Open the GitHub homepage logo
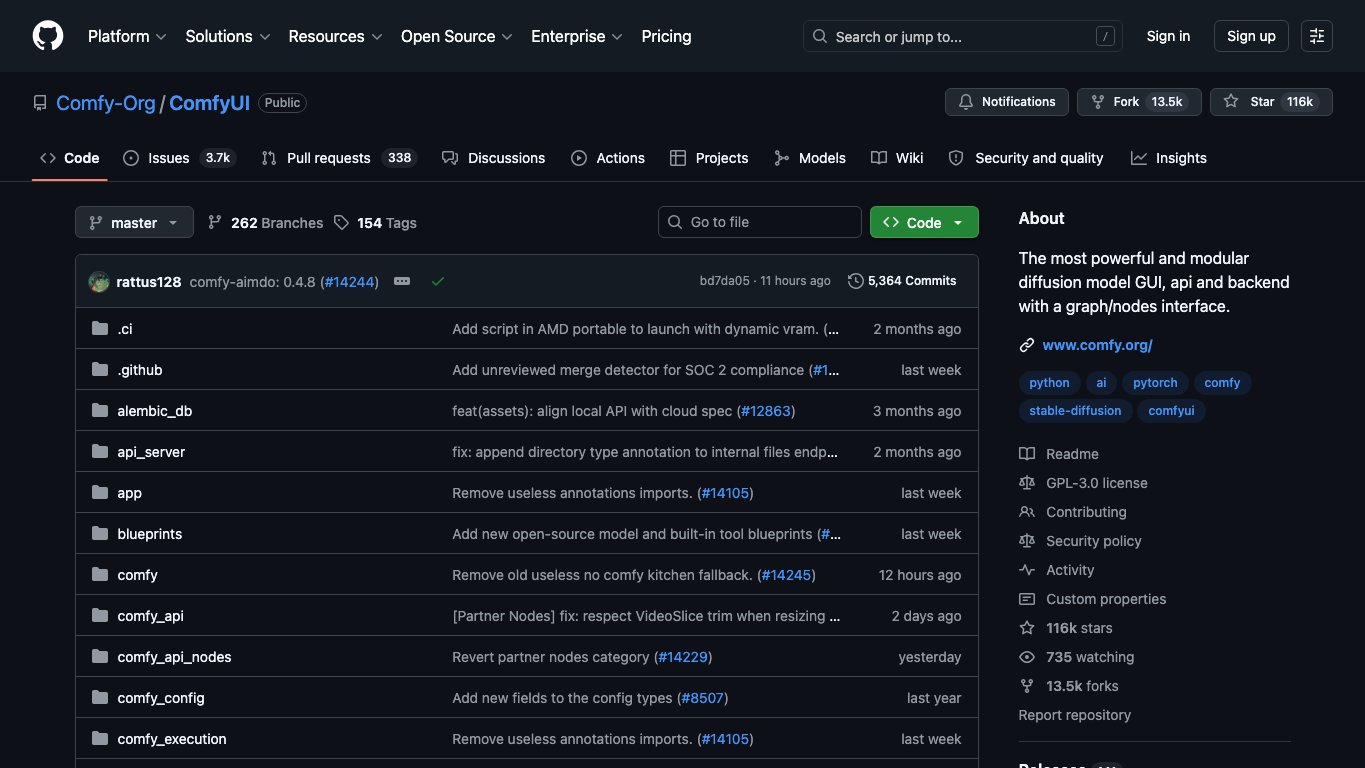The image size is (1365, 768). coord(48,36)
